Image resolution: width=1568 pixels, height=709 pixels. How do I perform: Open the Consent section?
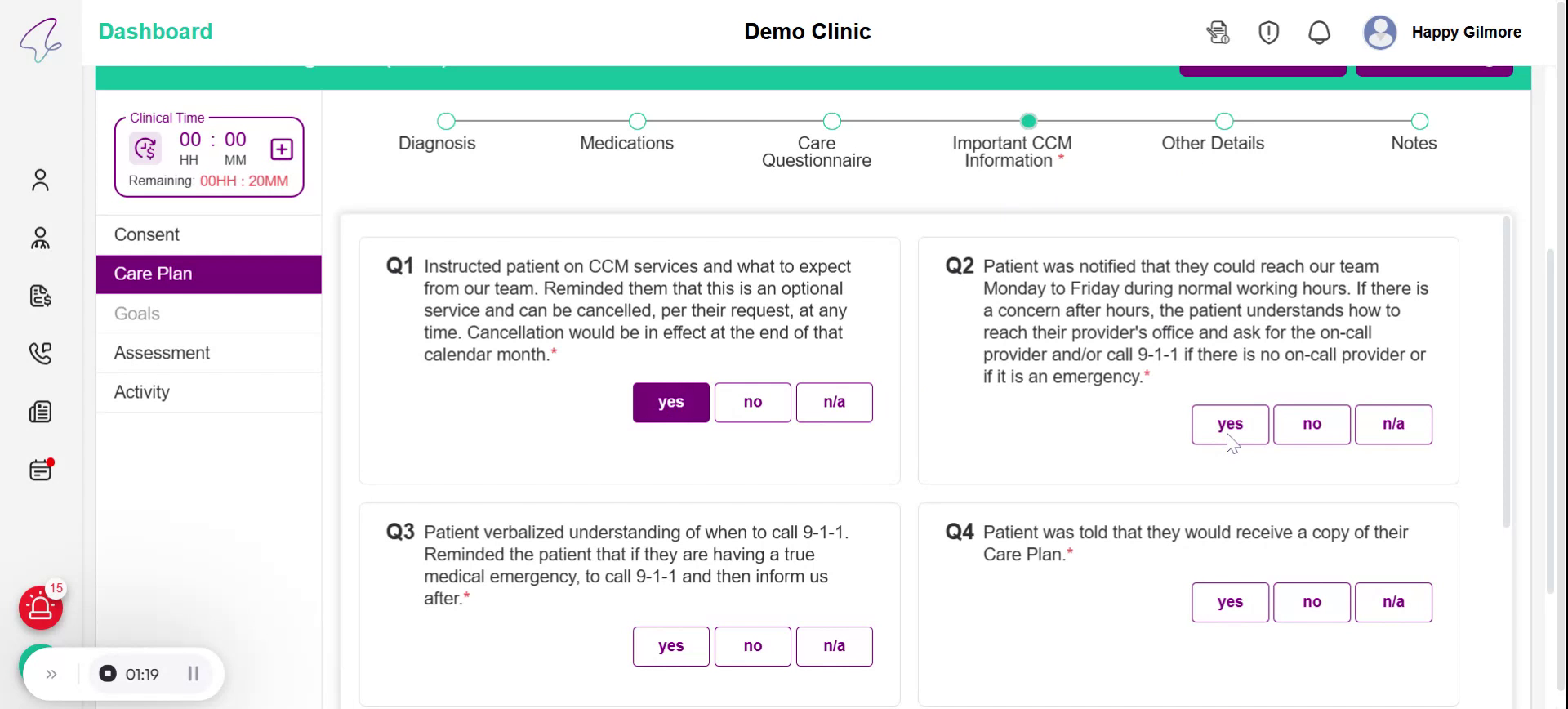click(147, 235)
